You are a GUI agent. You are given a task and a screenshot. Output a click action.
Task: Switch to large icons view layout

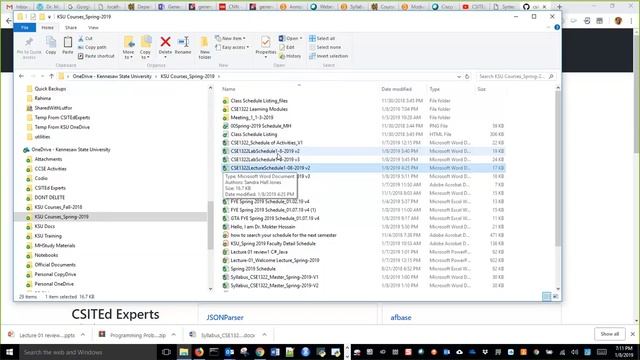[556, 297]
